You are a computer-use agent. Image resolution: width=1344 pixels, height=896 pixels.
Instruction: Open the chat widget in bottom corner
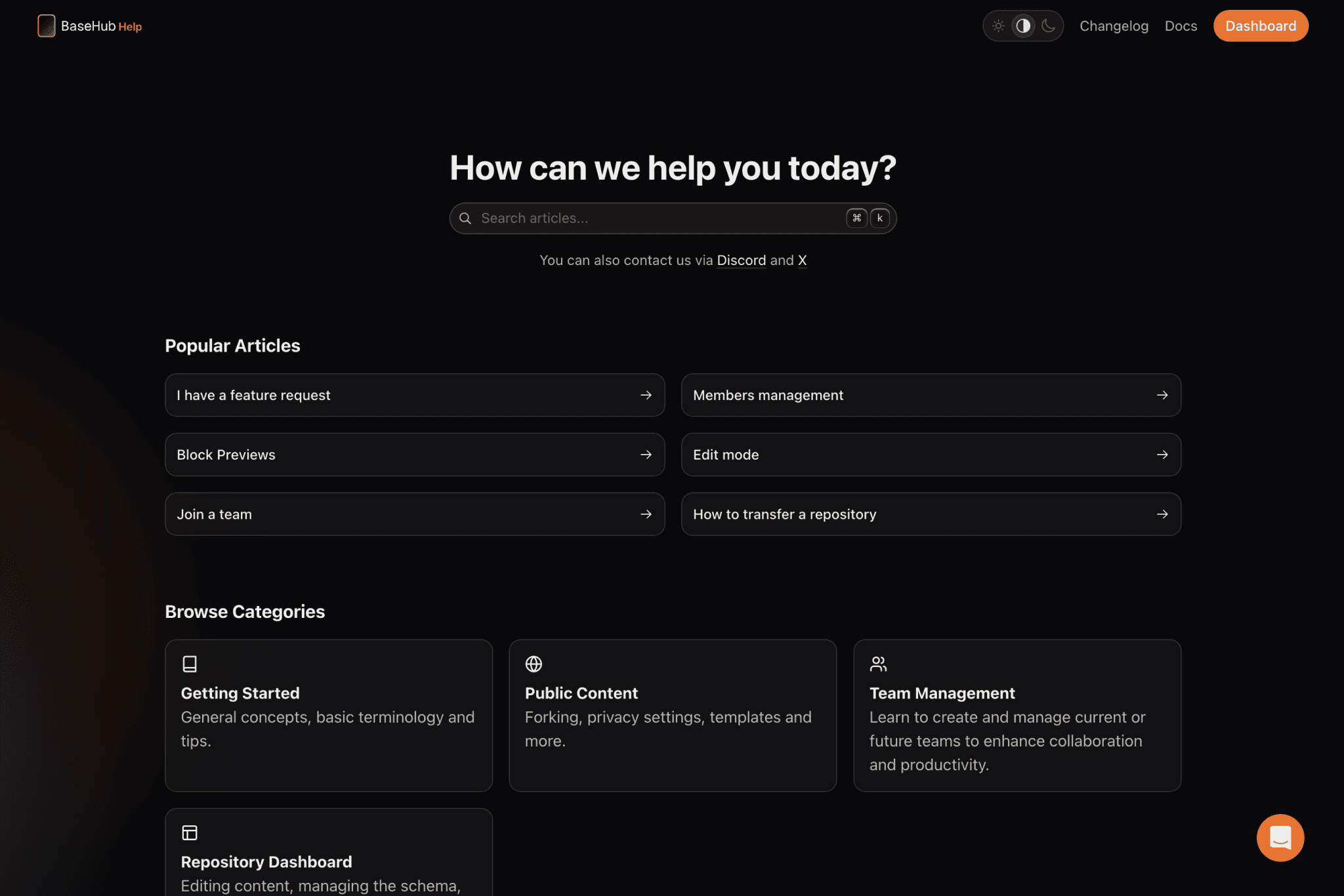point(1280,838)
